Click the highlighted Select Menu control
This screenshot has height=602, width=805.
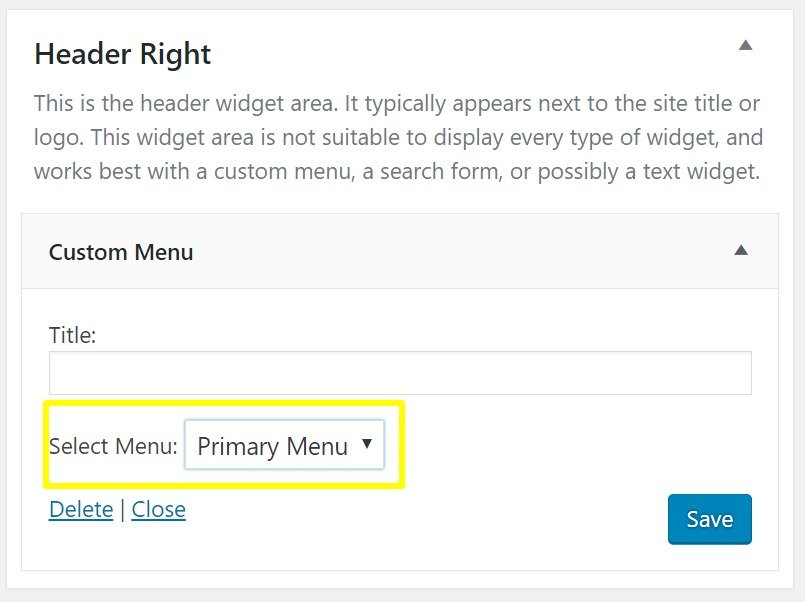click(x=285, y=446)
